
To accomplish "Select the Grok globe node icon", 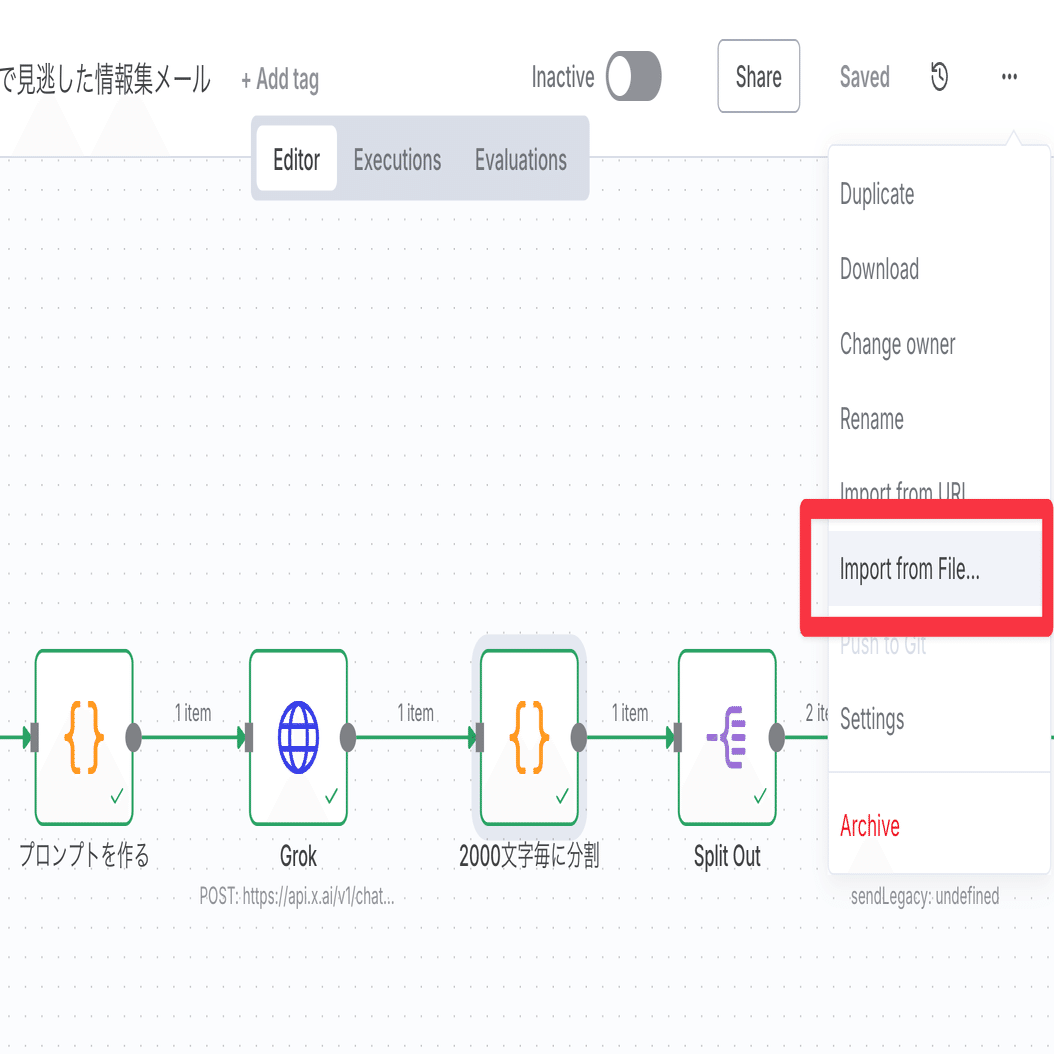I will [x=298, y=738].
